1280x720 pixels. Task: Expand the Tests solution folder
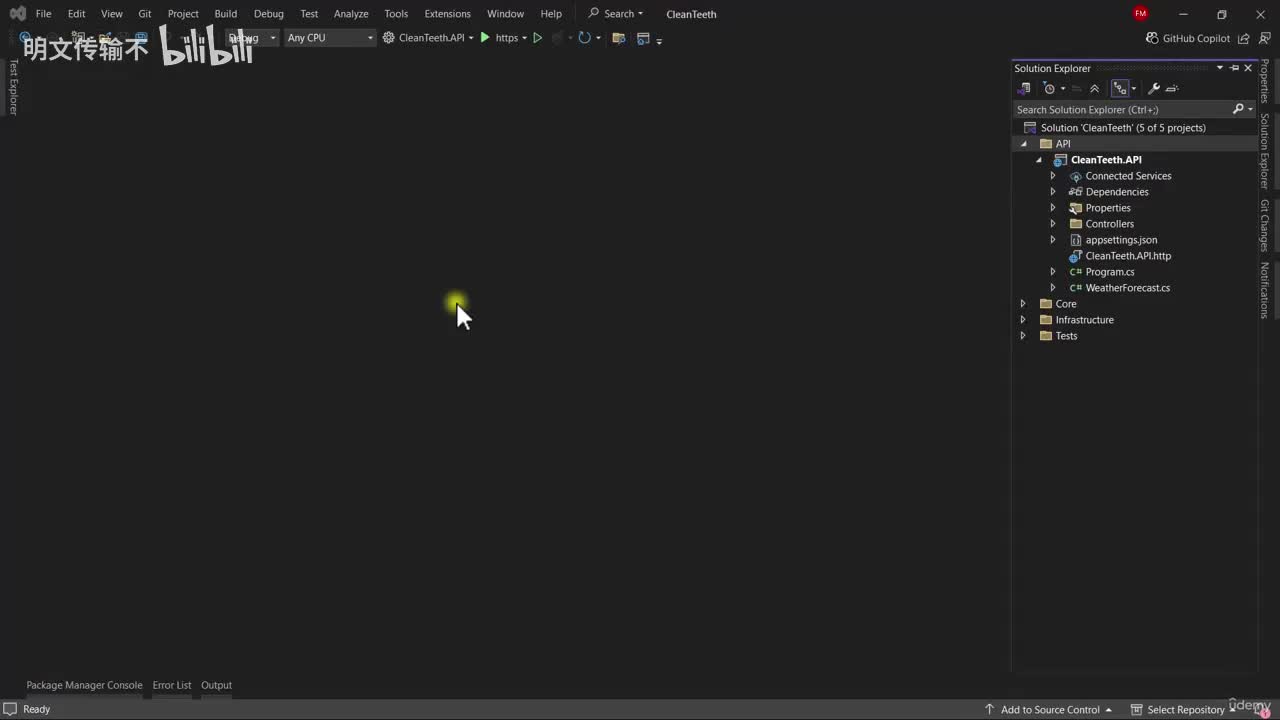pyautogui.click(x=1022, y=336)
